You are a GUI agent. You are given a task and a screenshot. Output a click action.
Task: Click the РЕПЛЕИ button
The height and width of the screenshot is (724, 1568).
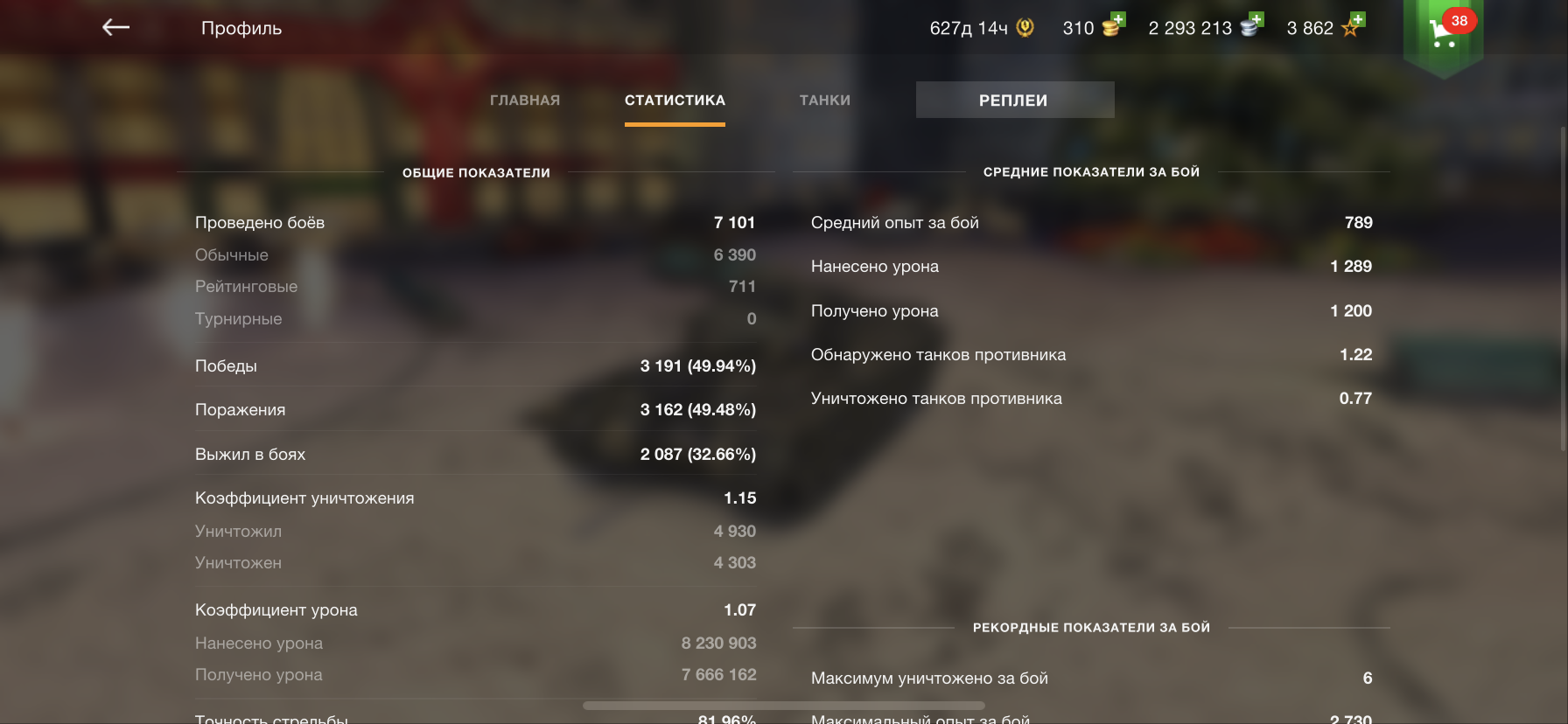pyautogui.click(x=1015, y=100)
